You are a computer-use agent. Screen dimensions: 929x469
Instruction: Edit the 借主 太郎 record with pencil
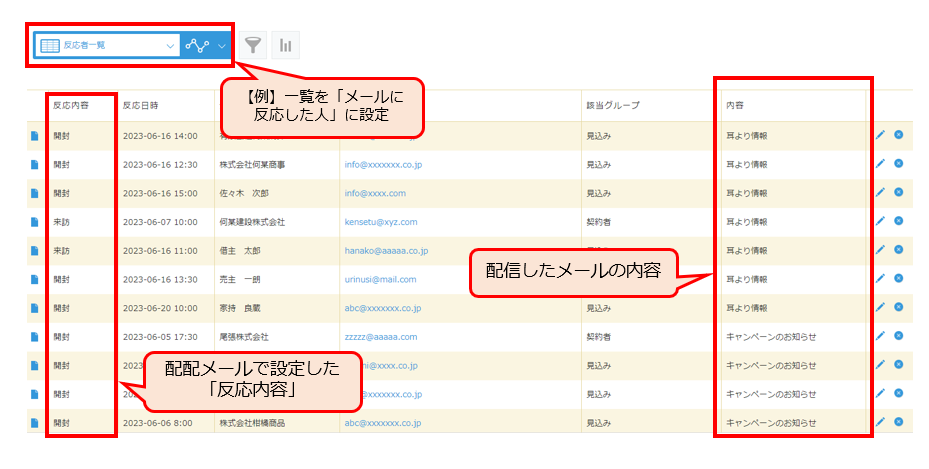(x=880, y=250)
